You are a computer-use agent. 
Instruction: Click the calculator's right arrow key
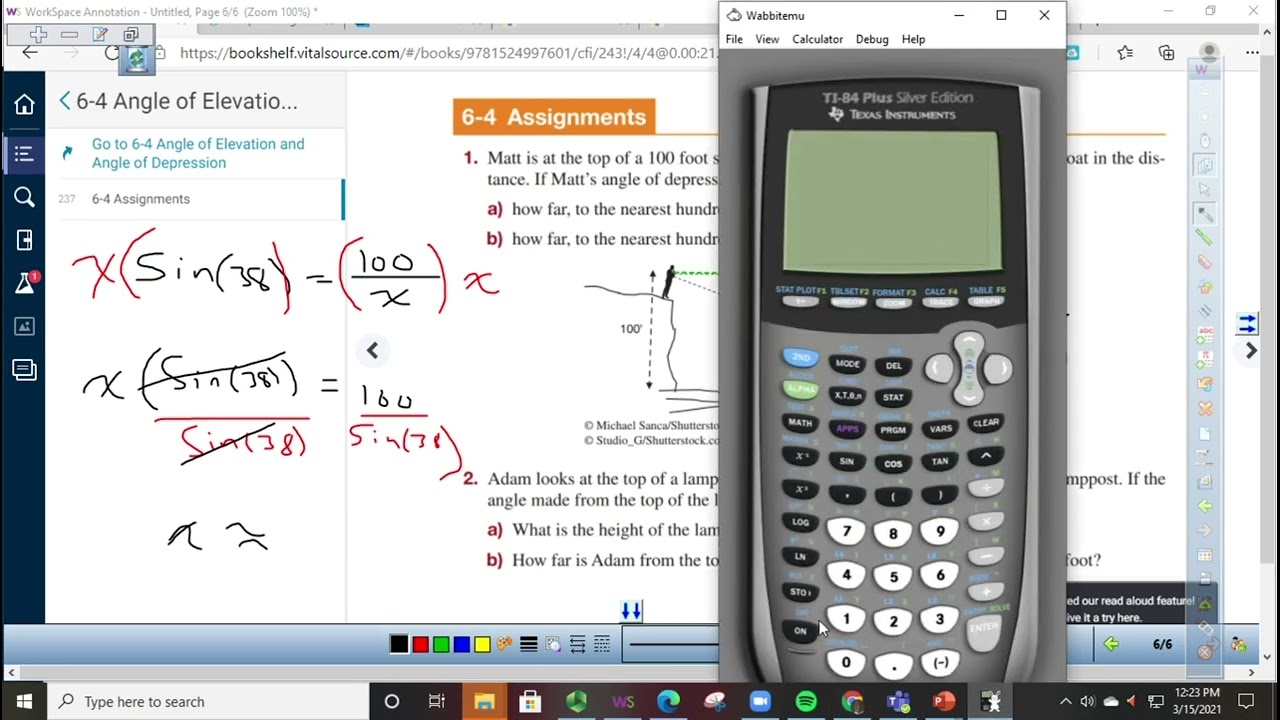[x=999, y=370]
